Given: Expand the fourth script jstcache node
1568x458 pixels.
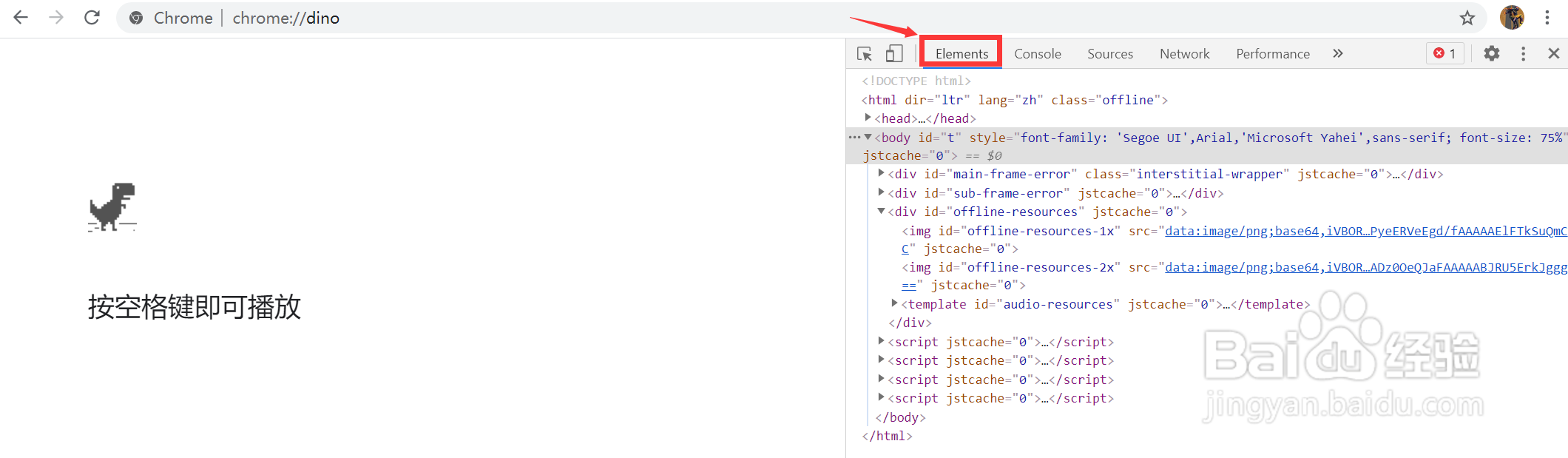Looking at the screenshot, I should point(881,397).
